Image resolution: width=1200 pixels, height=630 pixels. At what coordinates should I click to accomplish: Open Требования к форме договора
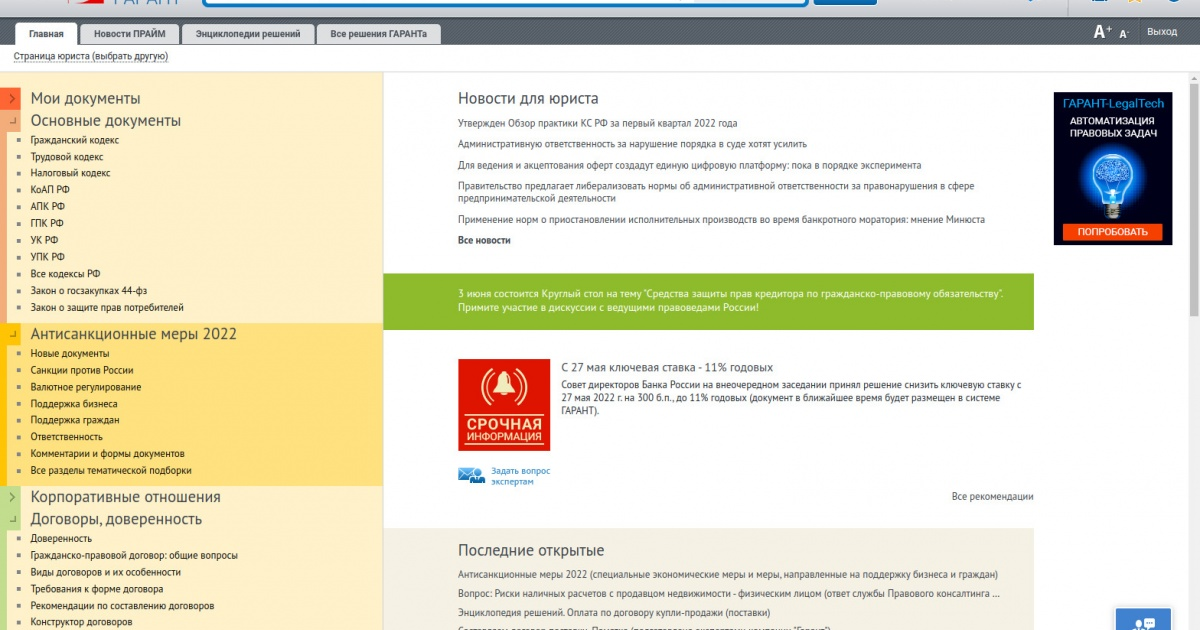pos(98,589)
